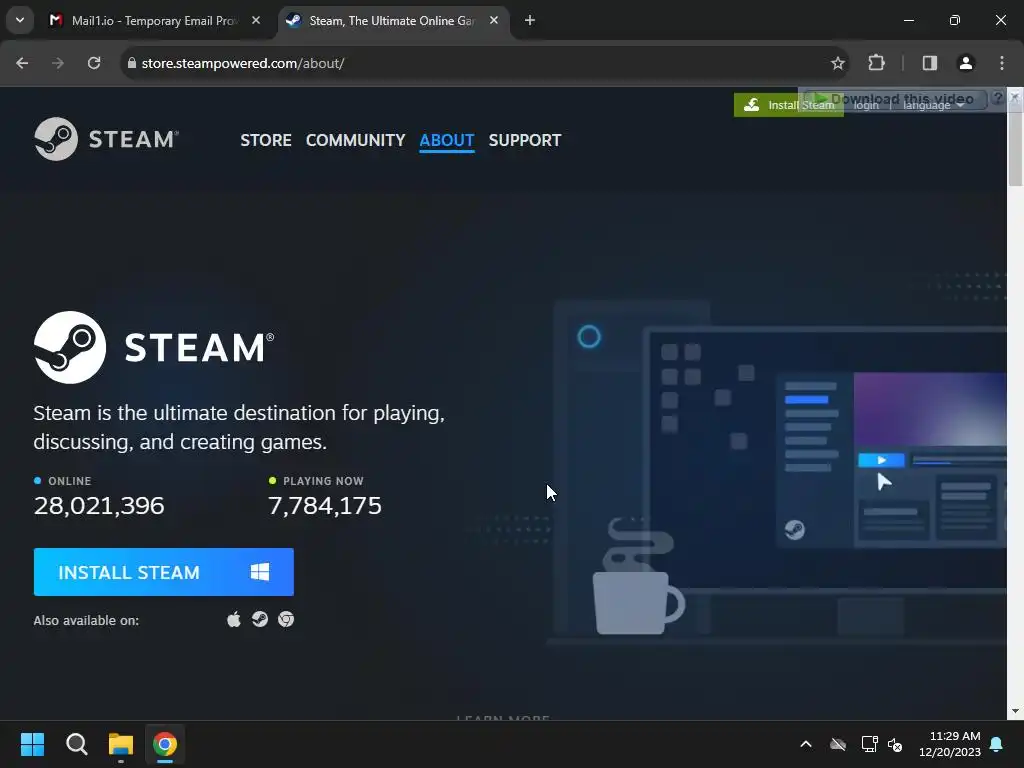Click the playing now count 7,784,175

tap(325, 505)
